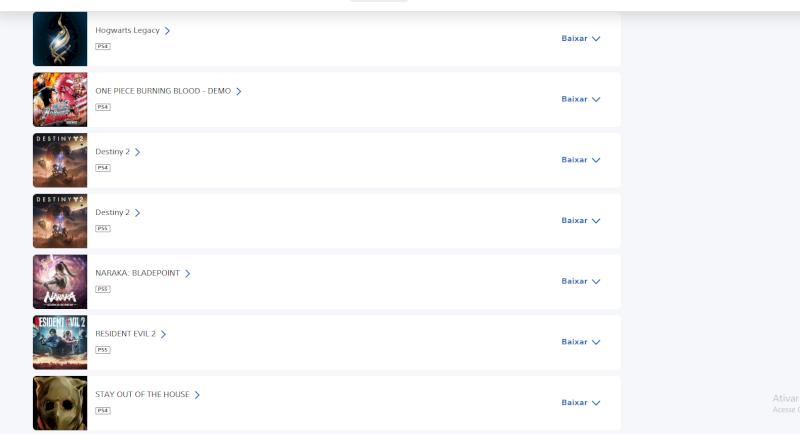Open the NARAKA: BLADEPOINT link
Screen dimensions: 800x434
(142, 273)
